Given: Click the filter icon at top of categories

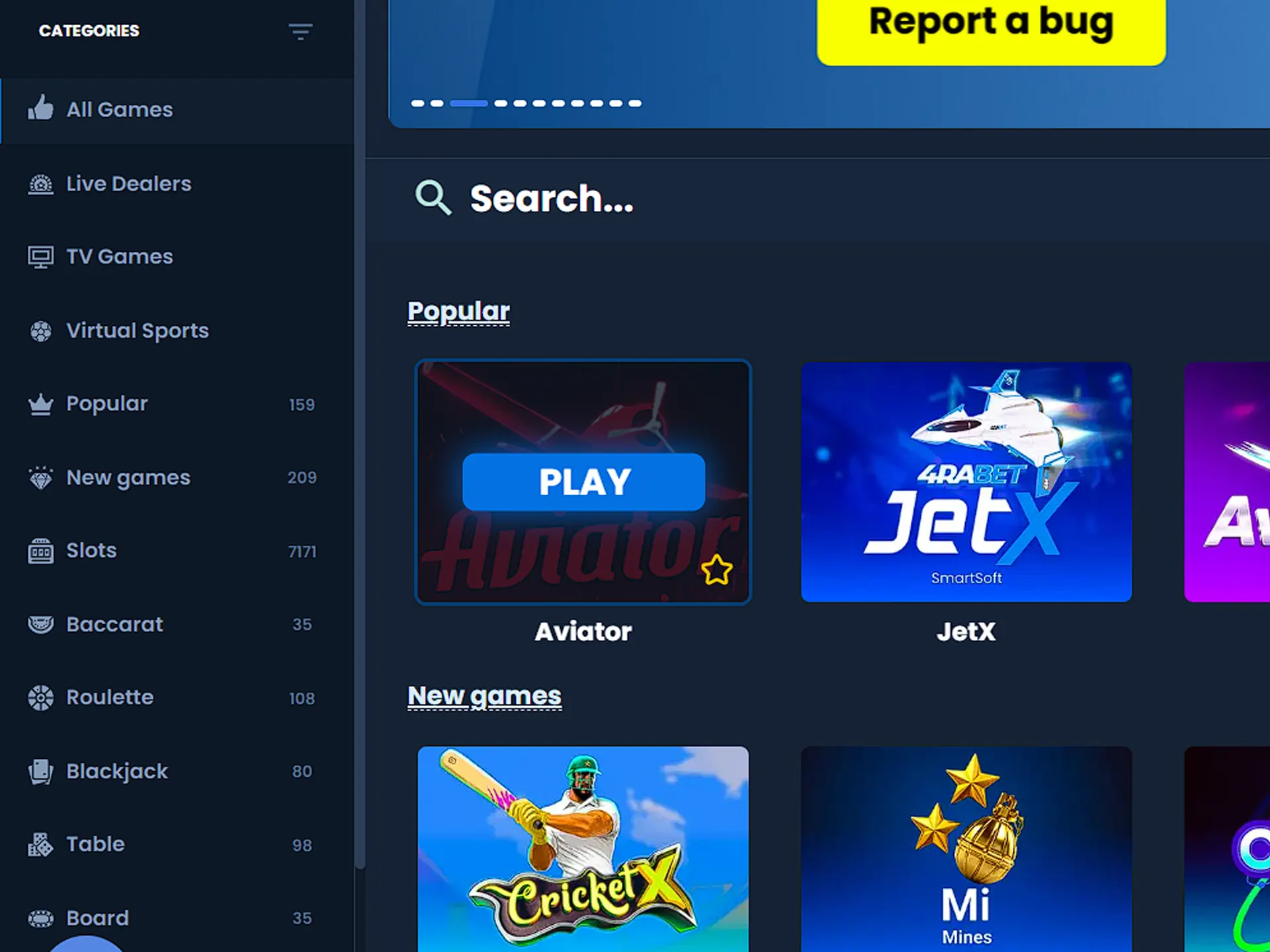Looking at the screenshot, I should coord(300,31).
